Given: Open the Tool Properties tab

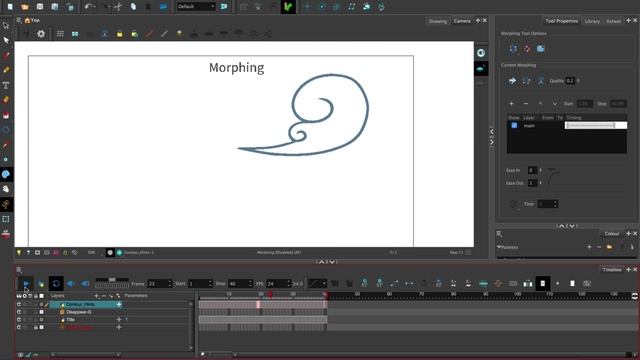Looking at the screenshot, I should [561, 21].
